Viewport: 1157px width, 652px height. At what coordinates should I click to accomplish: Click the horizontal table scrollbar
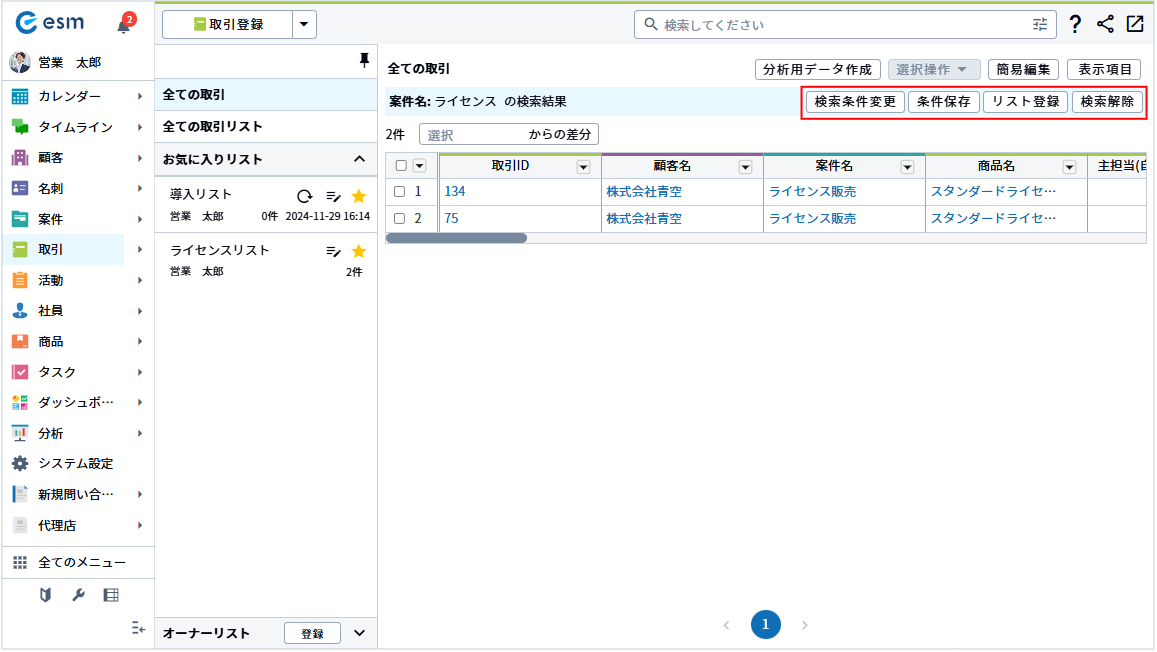click(x=456, y=239)
